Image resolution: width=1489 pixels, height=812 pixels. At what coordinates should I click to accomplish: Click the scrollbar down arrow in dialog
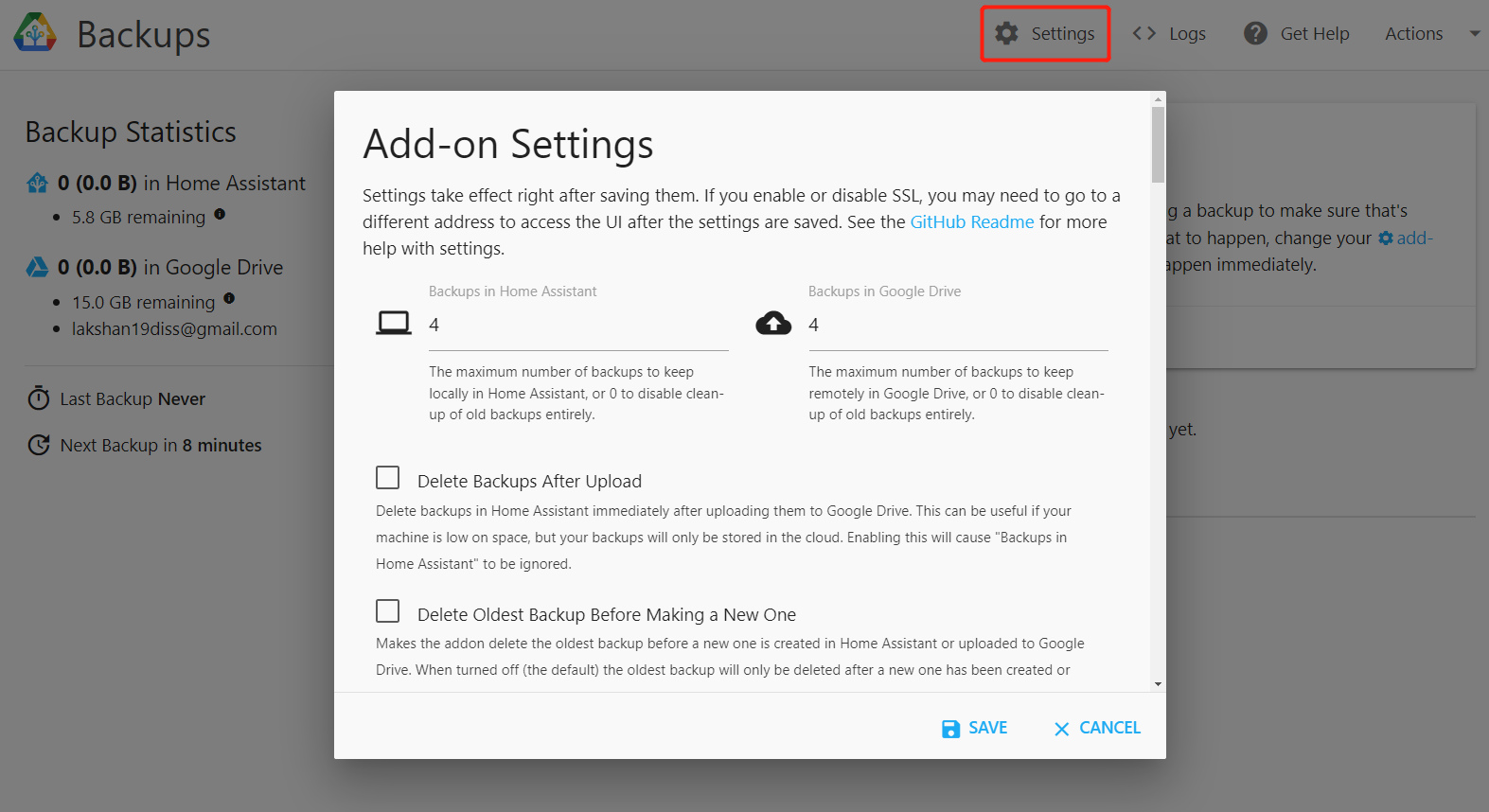[1159, 683]
